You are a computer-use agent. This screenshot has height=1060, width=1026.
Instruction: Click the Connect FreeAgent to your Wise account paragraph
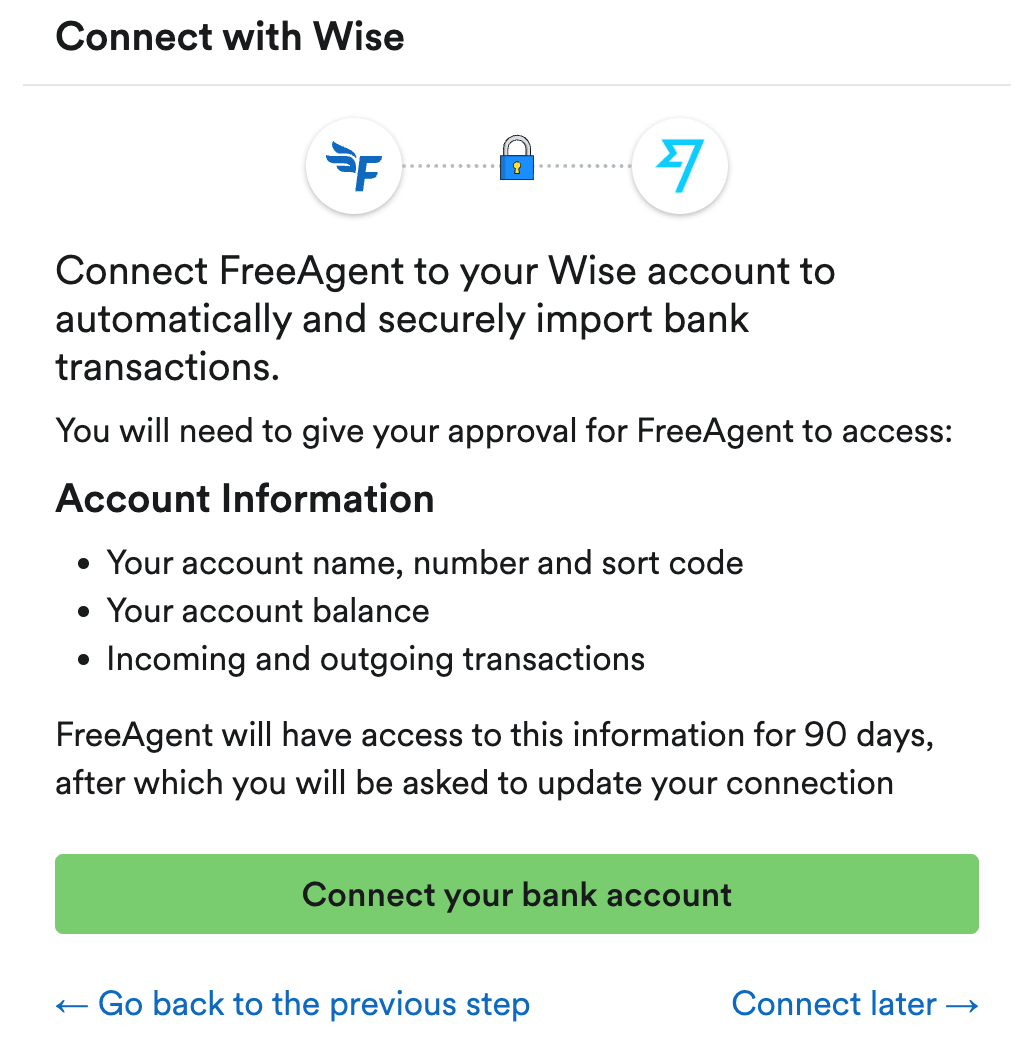445,319
